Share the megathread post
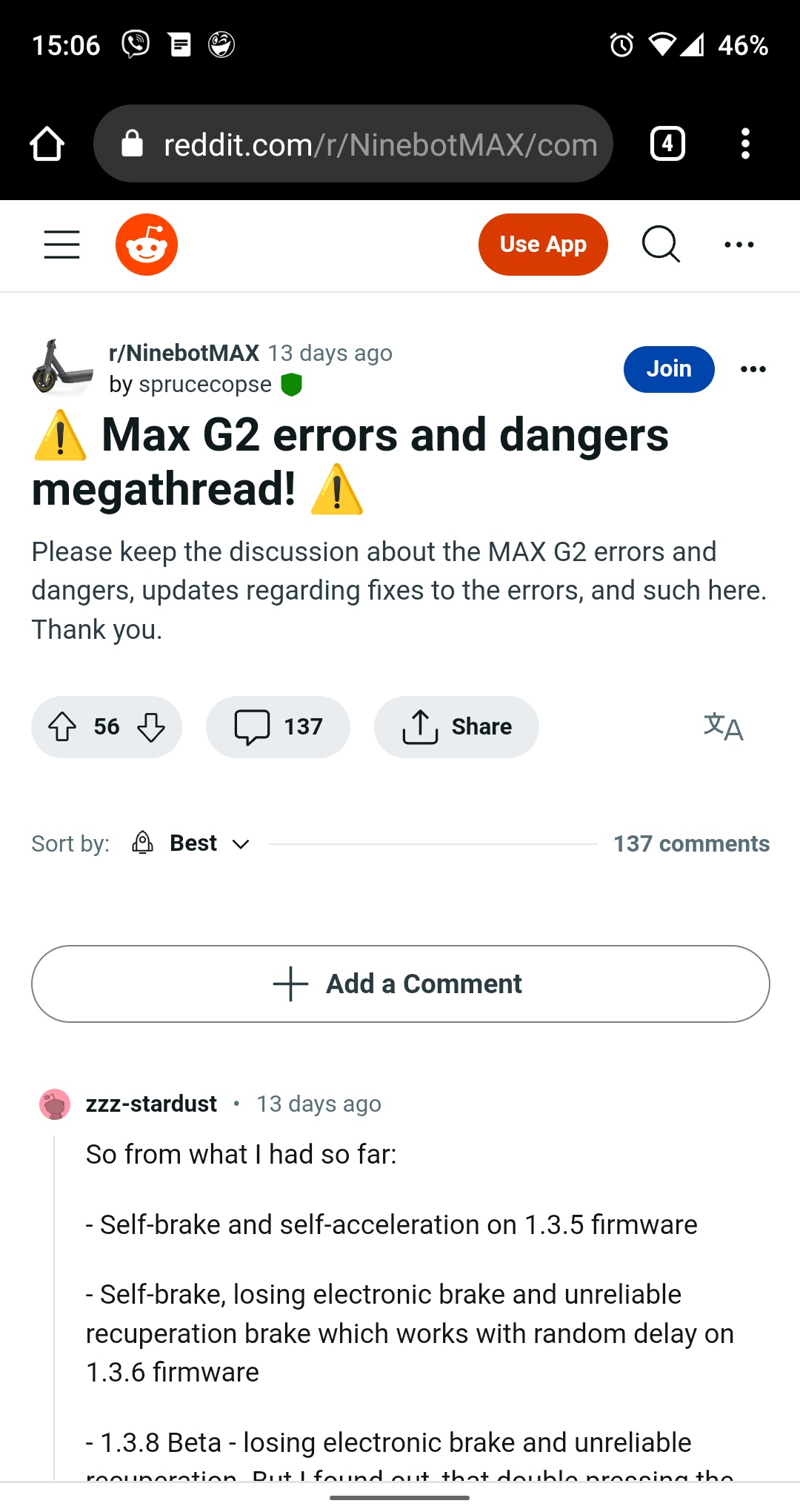This screenshot has width=800, height=1512. pos(456,727)
